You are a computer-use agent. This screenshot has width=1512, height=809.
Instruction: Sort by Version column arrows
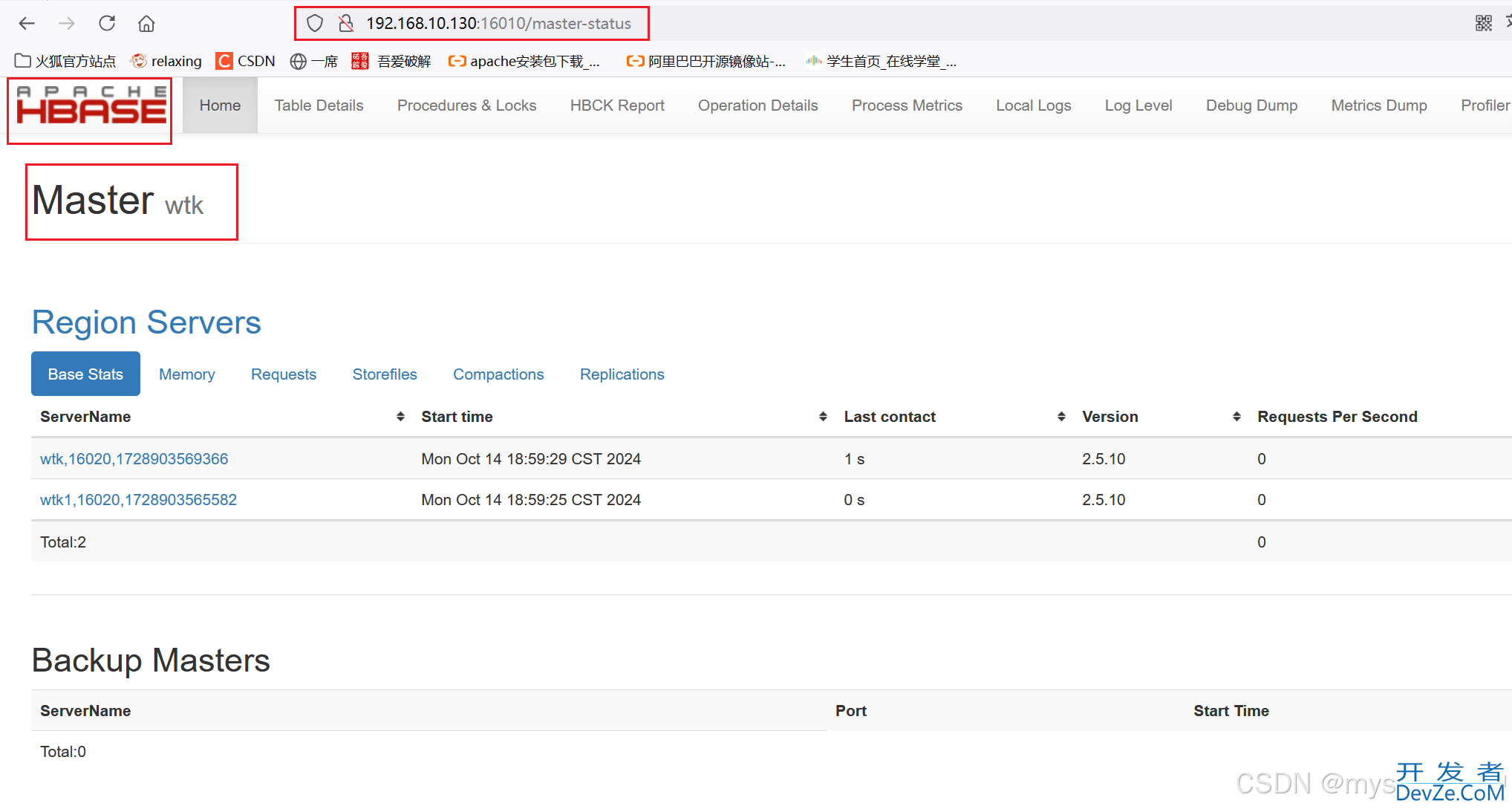click(1236, 417)
